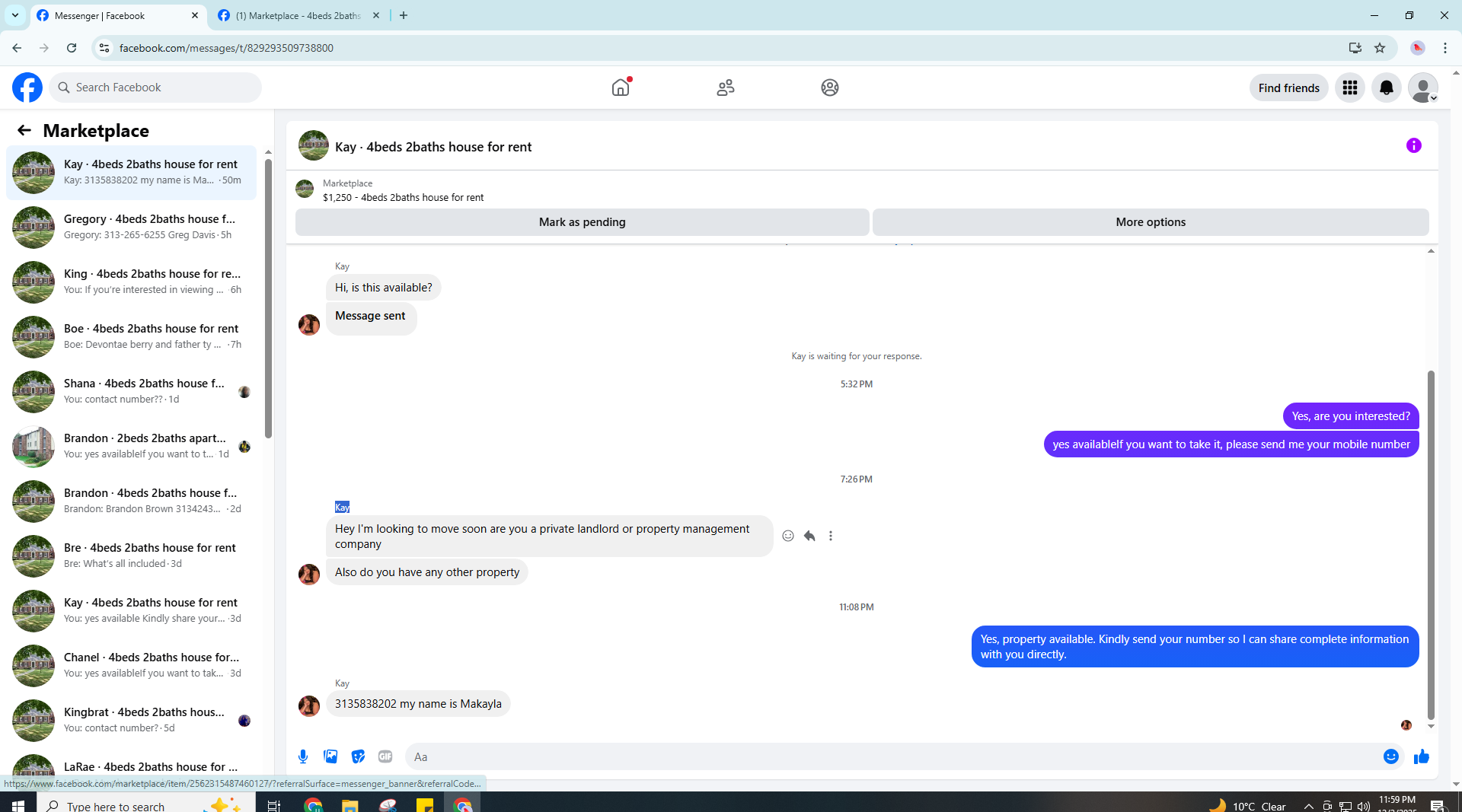Open Brandon 2beds 2baths apartment conversation

coord(131,446)
